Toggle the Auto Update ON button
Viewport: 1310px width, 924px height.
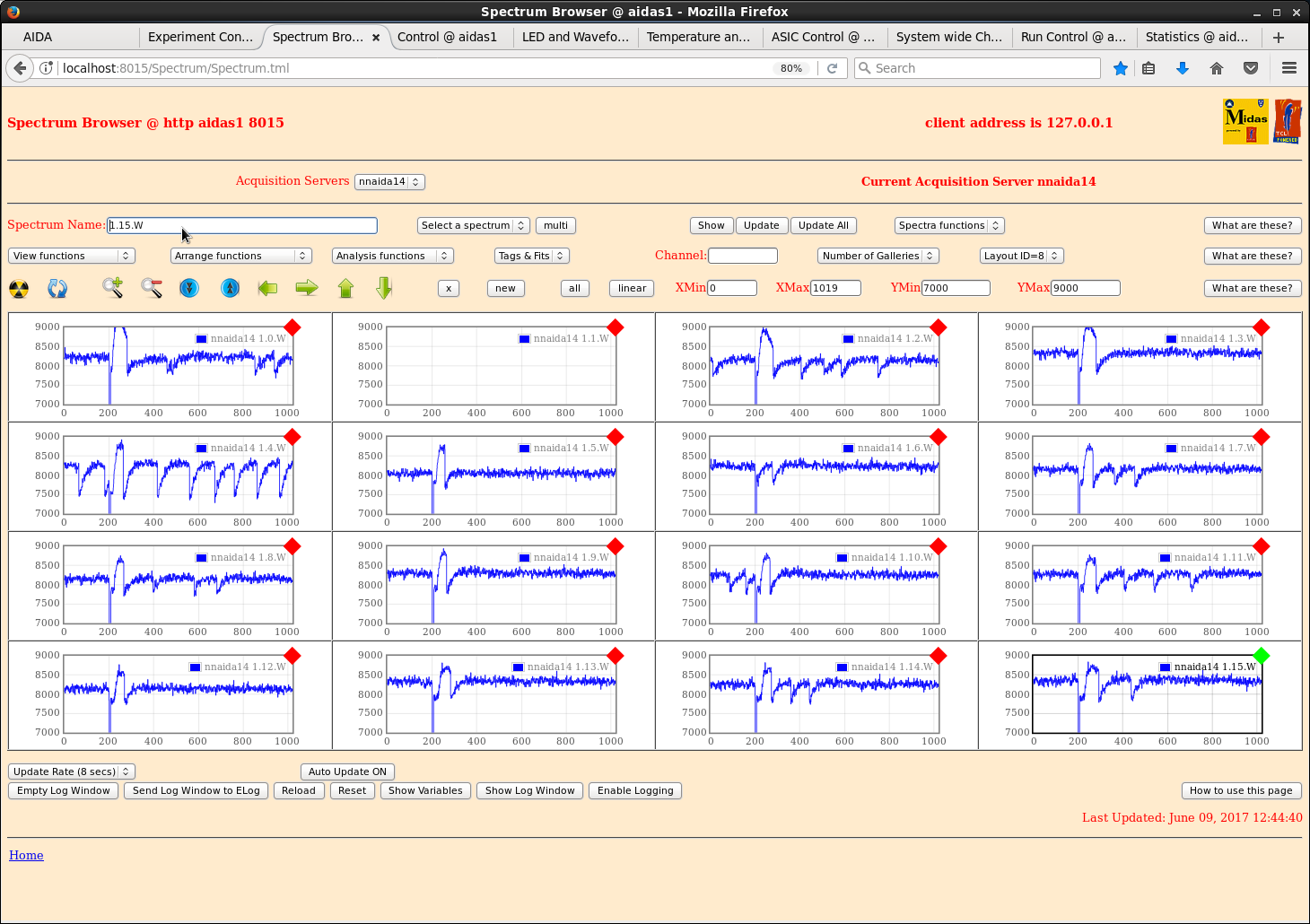(347, 771)
